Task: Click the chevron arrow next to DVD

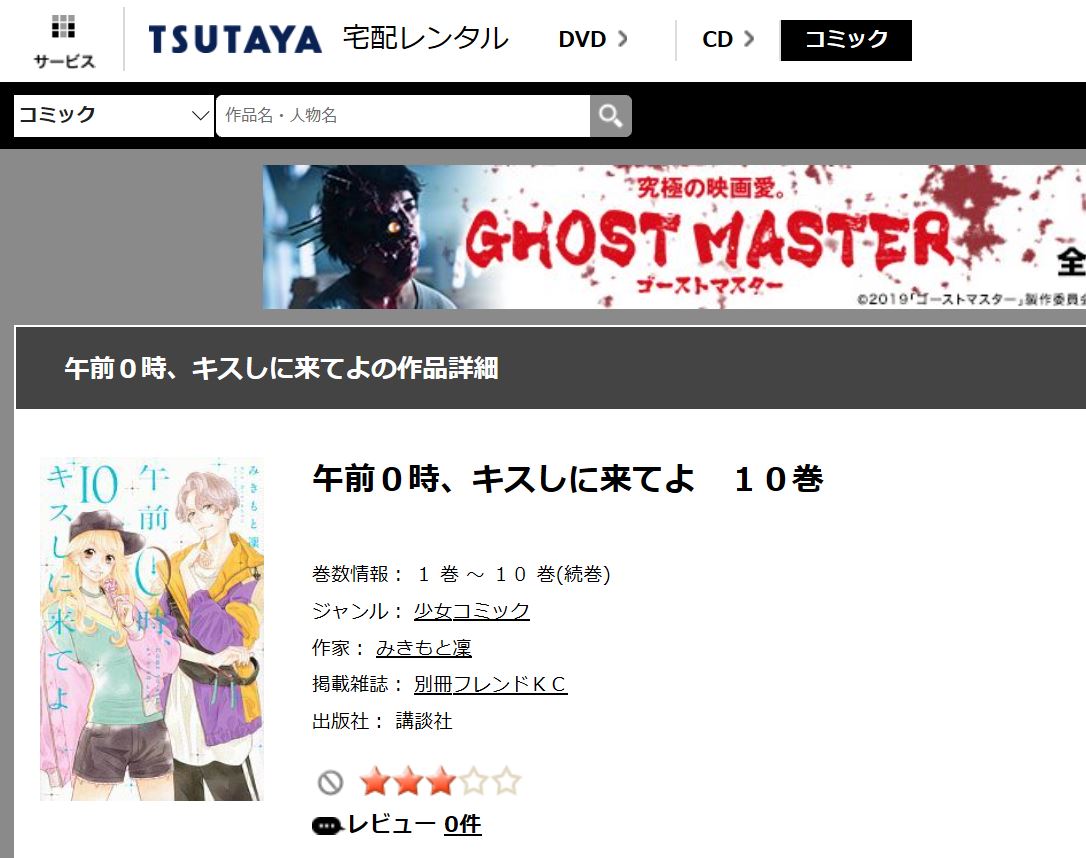Action: pyautogui.click(x=622, y=39)
